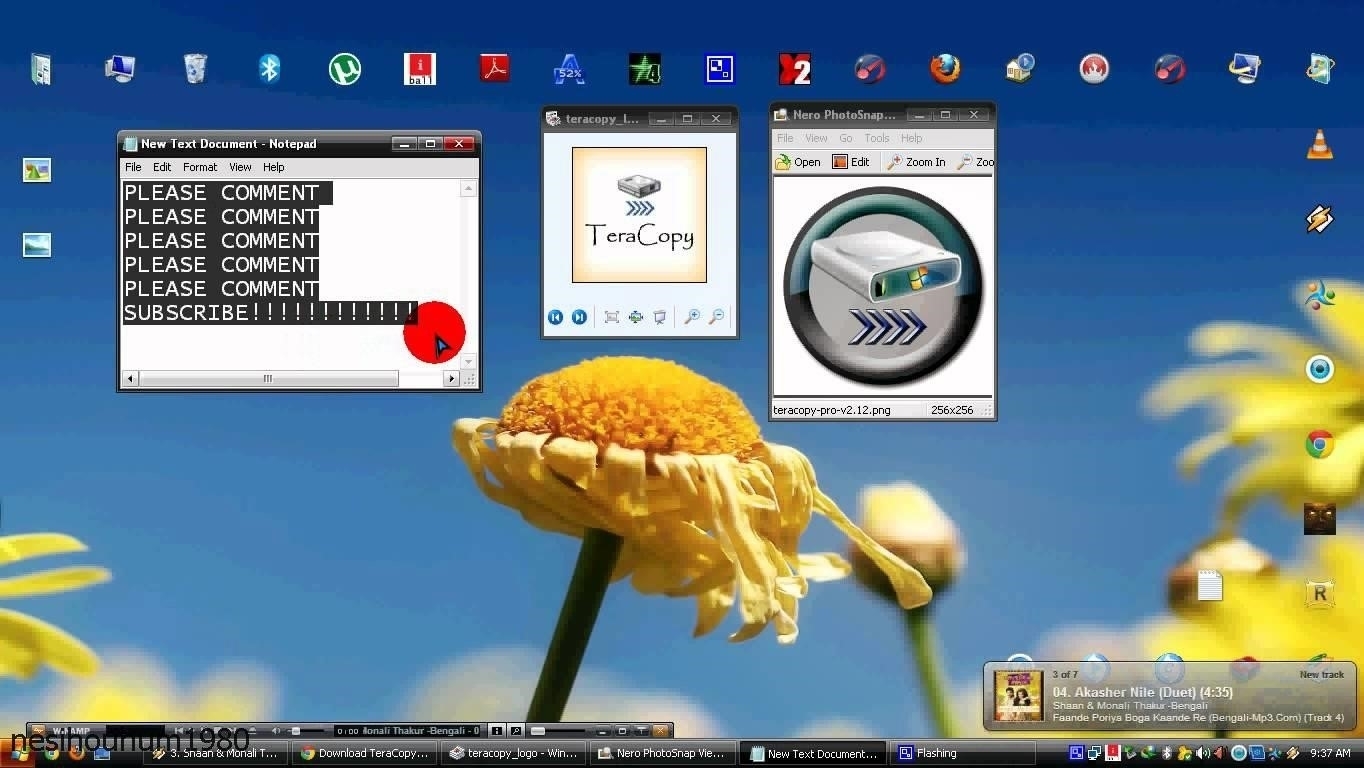
Task: Launch VLC media player from desktop
Action: pyautogui.click(x=1320, y=145)
